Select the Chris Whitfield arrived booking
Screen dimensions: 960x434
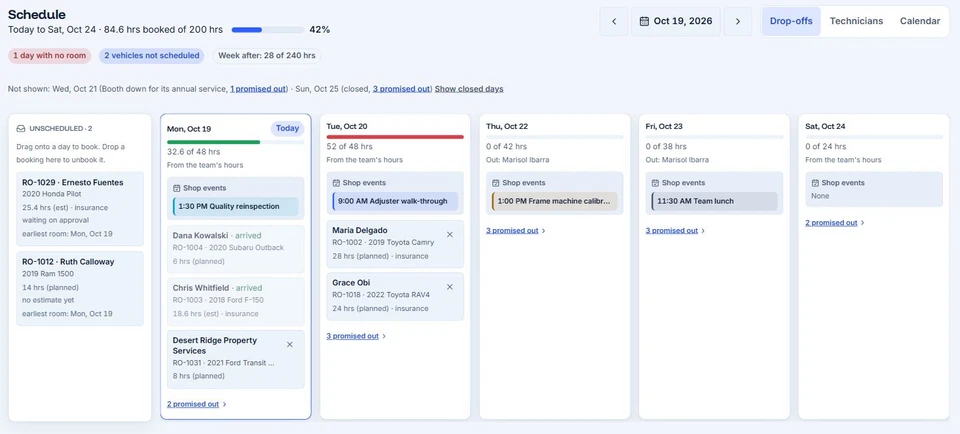(236, 302)
